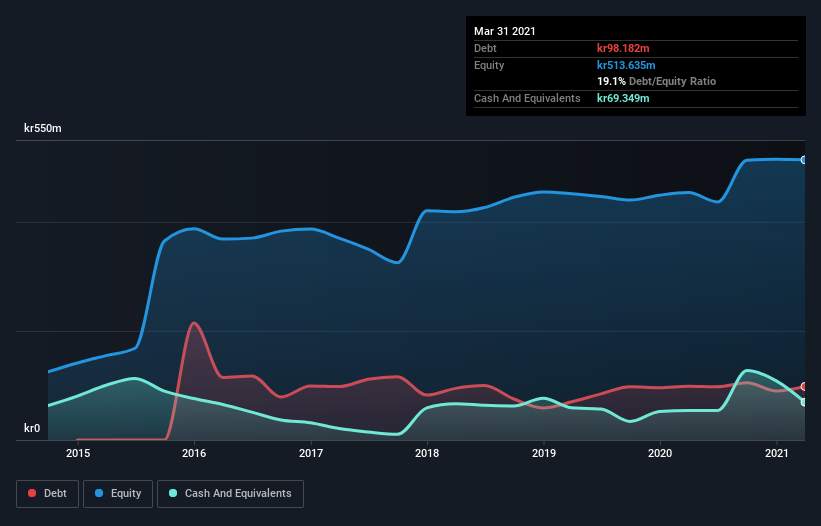Click the 2018 x-axis label
The image size is (821, 526).
click(427, 453)
